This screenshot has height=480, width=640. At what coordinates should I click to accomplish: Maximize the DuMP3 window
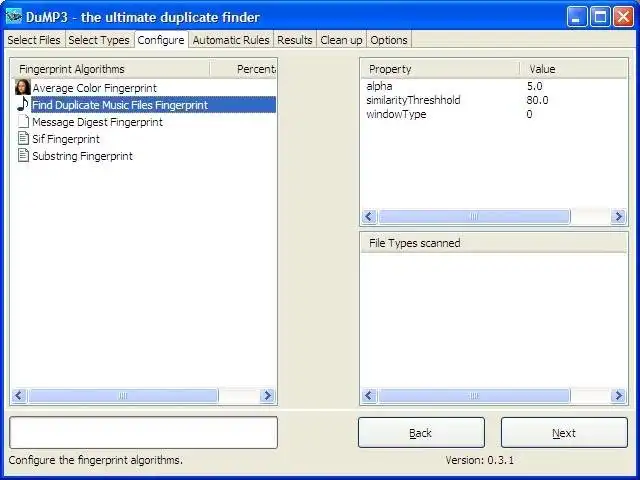(600, 17)
